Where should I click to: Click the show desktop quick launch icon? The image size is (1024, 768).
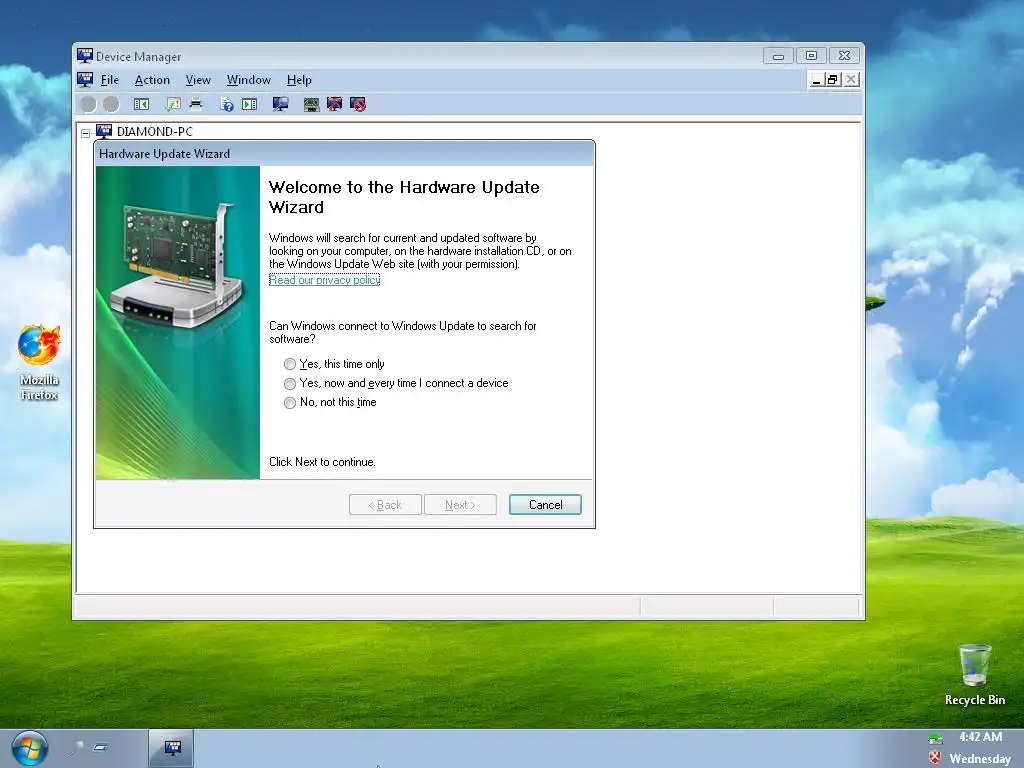pyautogui.click(x=100, y=748)
